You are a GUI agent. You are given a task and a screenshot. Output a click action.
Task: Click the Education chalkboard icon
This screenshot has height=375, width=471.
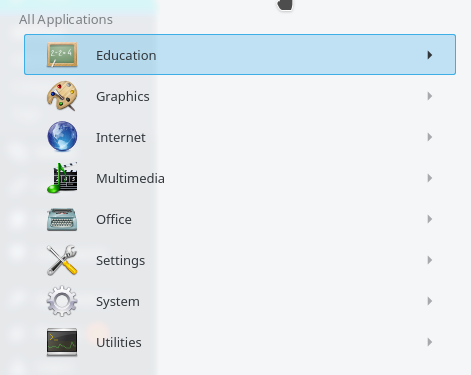(62, 55)
